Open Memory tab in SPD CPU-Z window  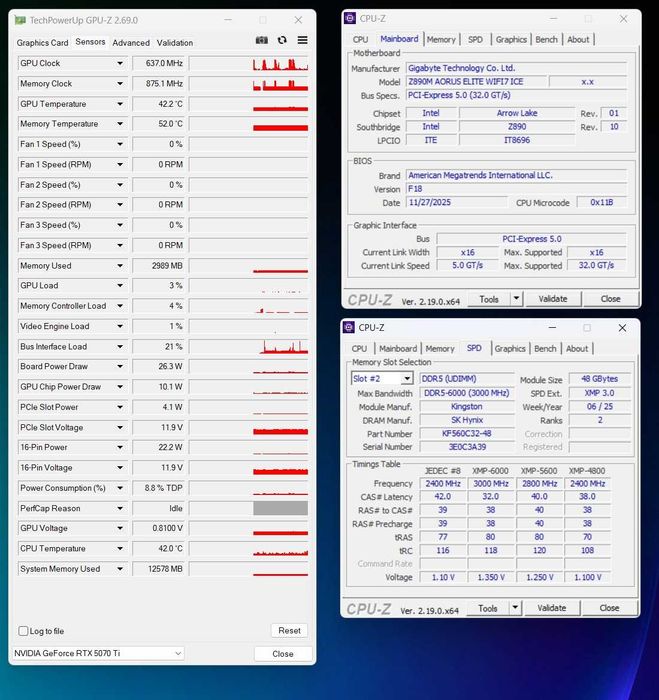pyautogui.click(x=440, y=349)
